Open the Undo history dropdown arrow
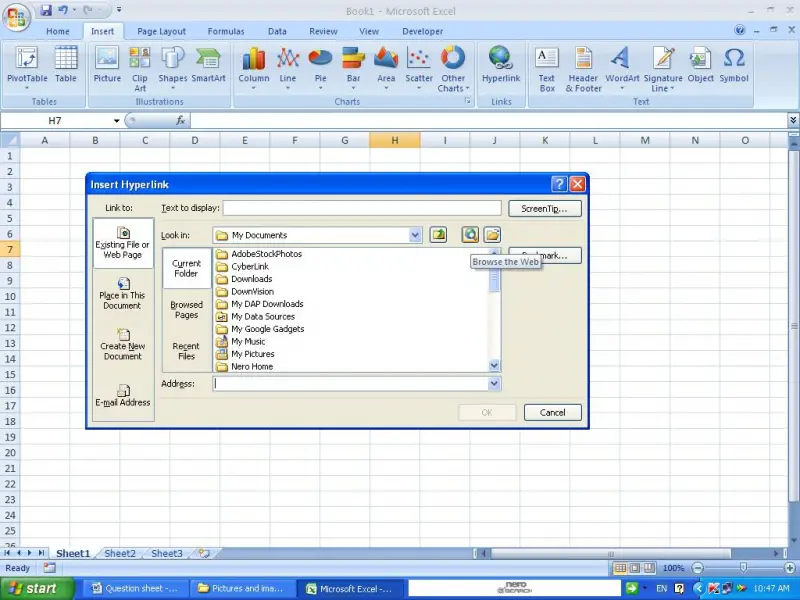 pyautogui.click(x=74, y=10)
